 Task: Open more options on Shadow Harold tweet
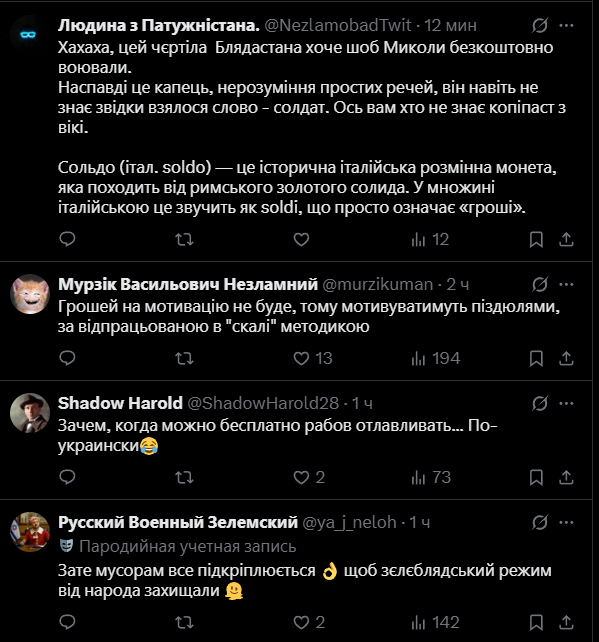tap(566, 403)
